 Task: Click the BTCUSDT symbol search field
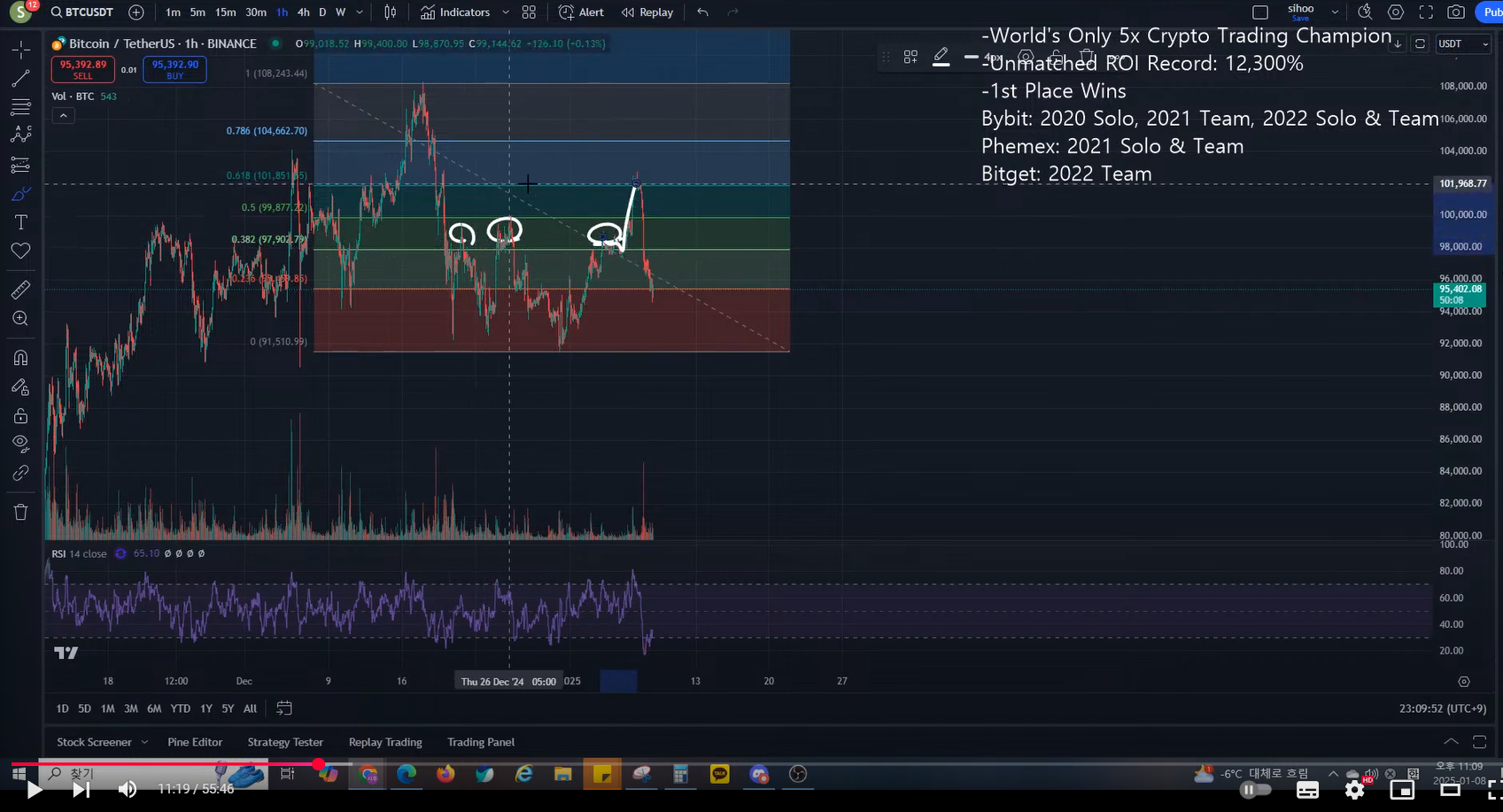click(x=81, y=12)
